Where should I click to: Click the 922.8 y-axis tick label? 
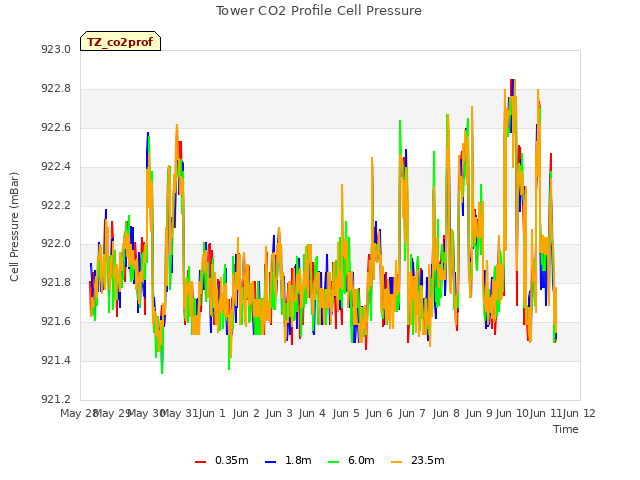click(56, 89)
